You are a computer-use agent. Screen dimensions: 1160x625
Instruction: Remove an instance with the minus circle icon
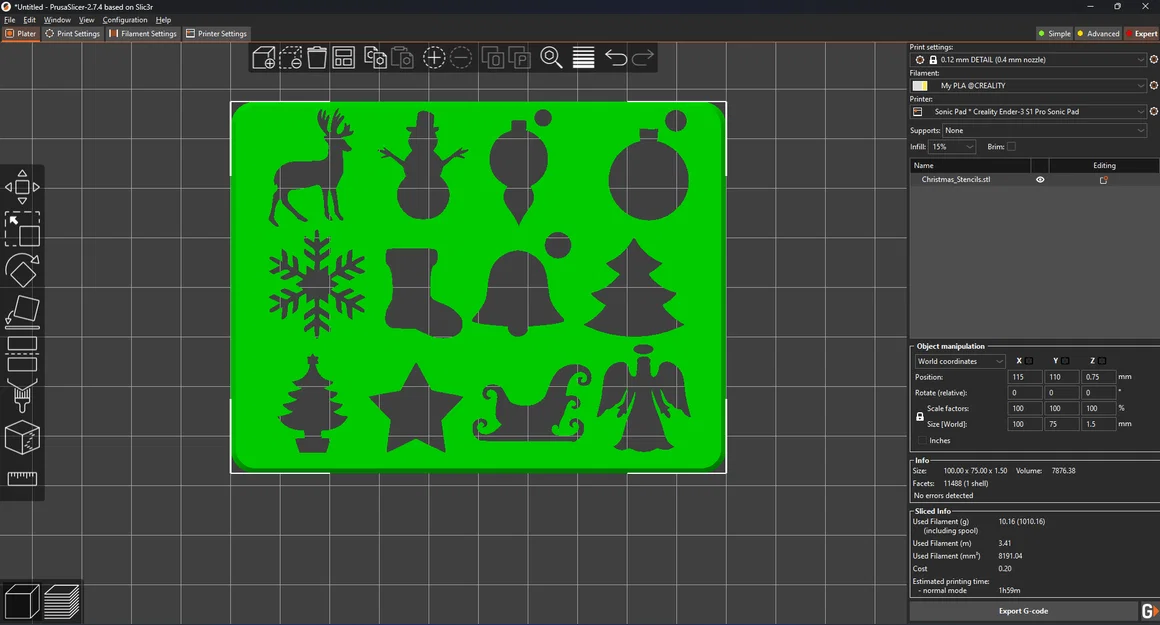[x=460, y=58]
